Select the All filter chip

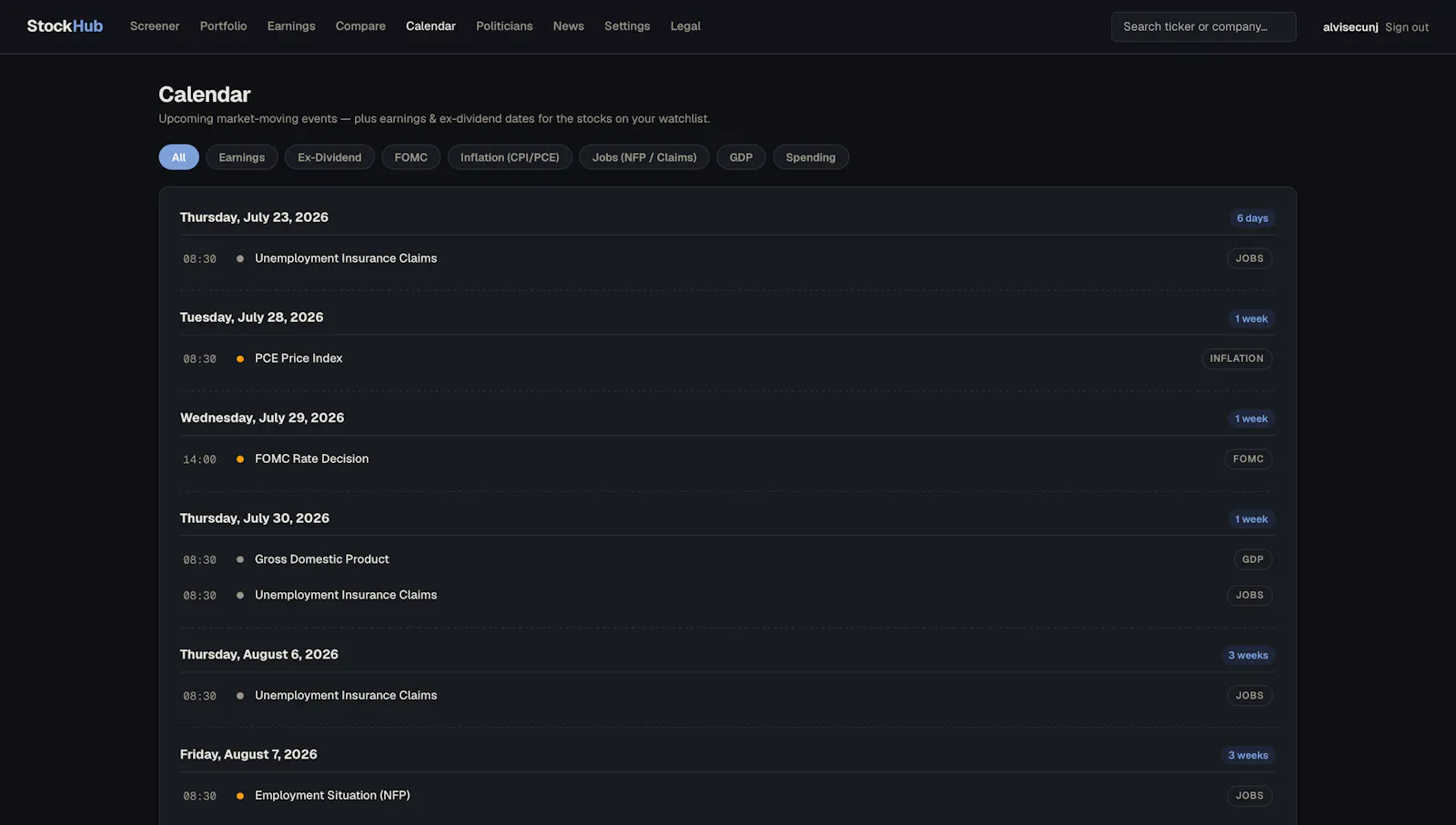(x=178, y=157)
